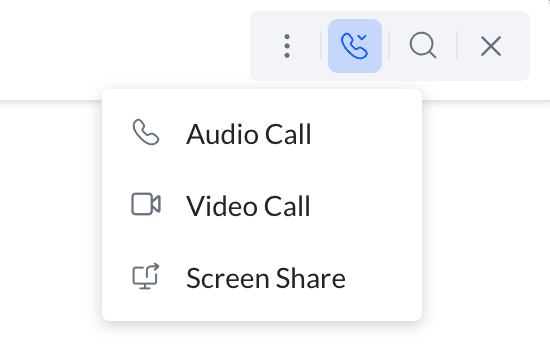550x360 pixels.
Task: Click the handset icon beside Audio Call
Action: [x=146, y=132]
